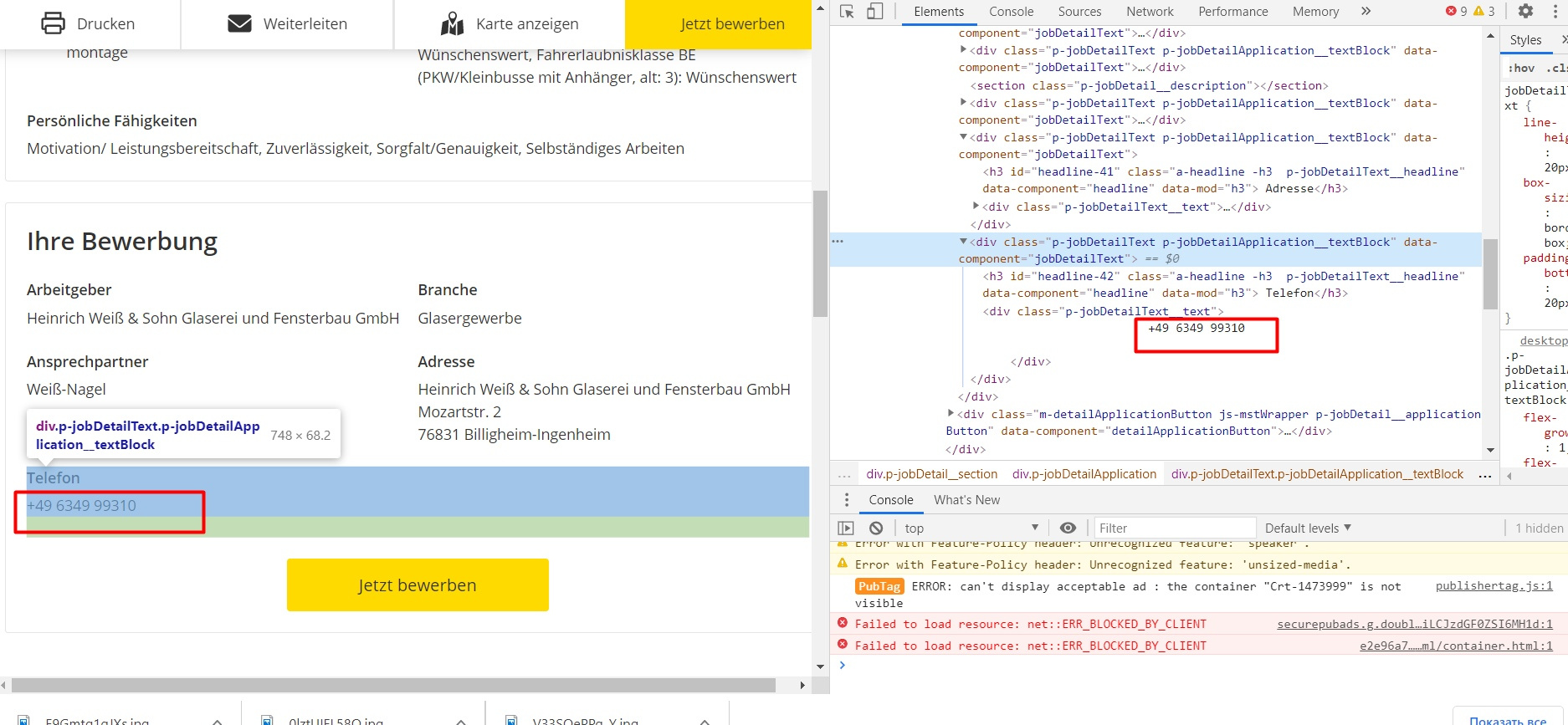Click div.p-jobDetailApplication breadcrumb
The image size is (1568, 725).
(1084, 474)
